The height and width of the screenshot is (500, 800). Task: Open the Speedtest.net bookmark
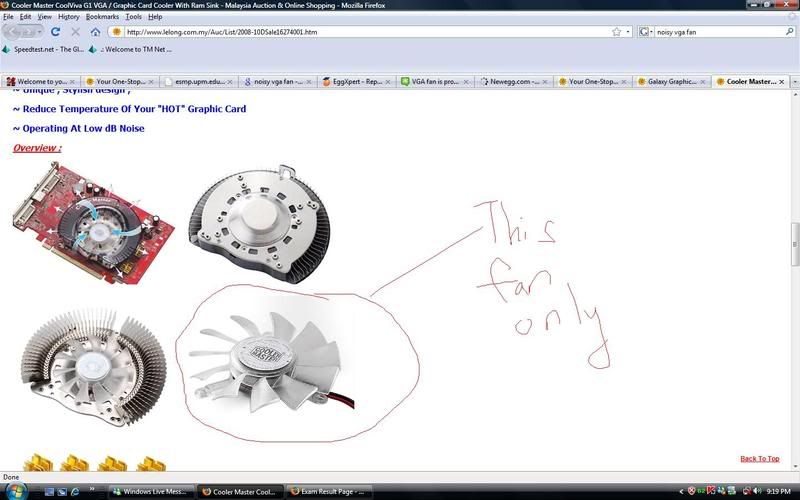pos(43,49)
